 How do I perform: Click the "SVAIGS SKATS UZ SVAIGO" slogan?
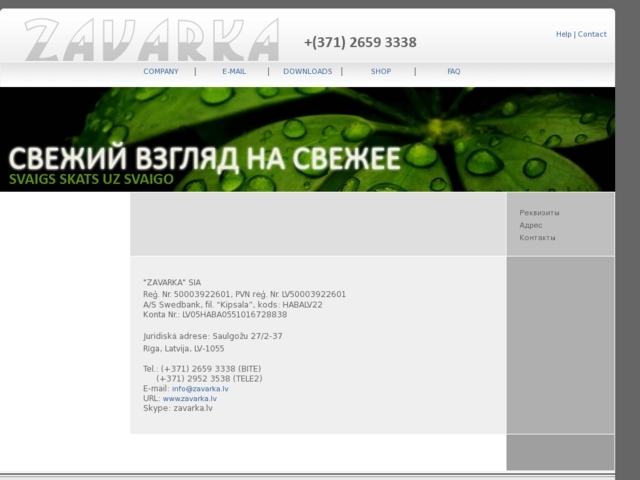[x=91, y=179]
